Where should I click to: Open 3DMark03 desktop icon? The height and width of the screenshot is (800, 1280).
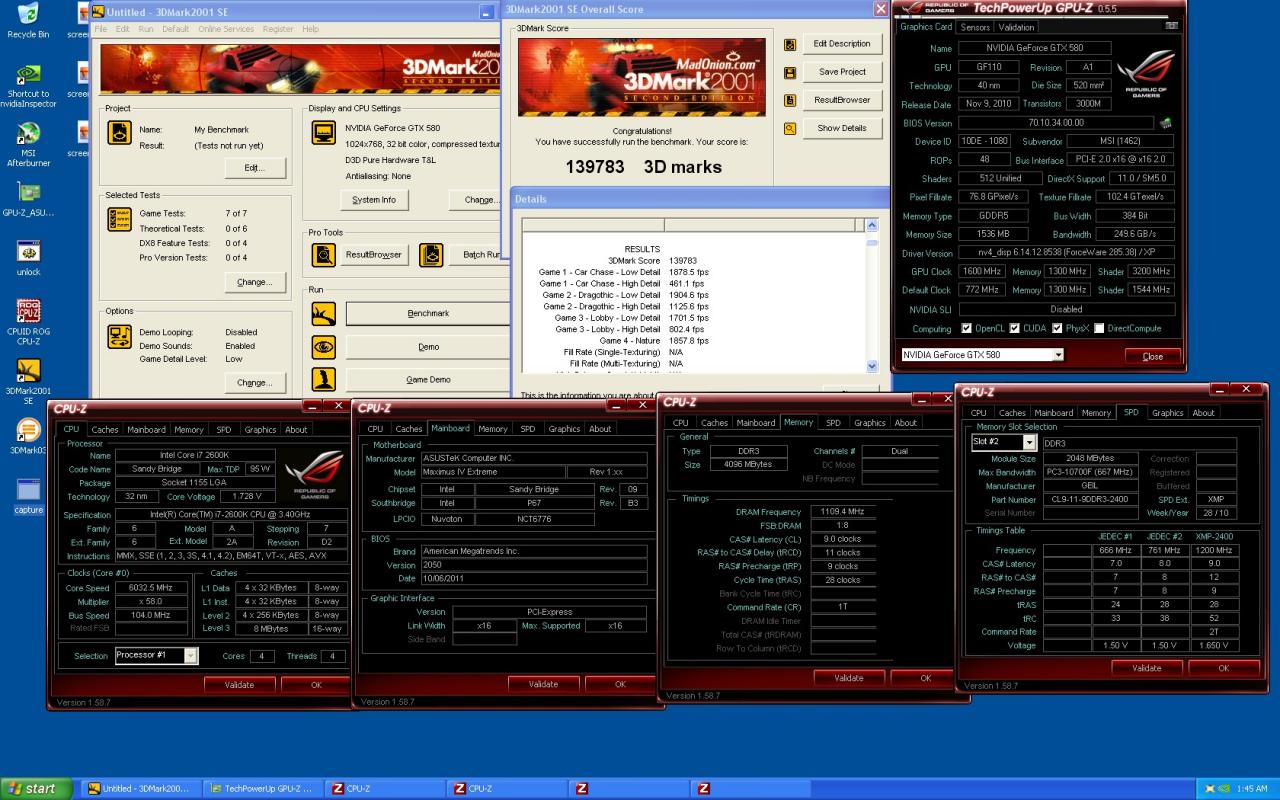click(x=29, y=430)
